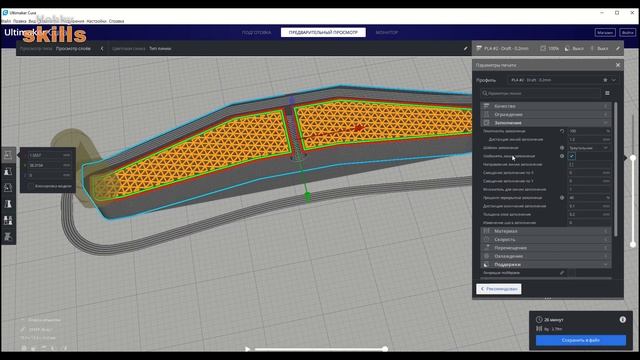Open the Marketplace button

(605, 32)
